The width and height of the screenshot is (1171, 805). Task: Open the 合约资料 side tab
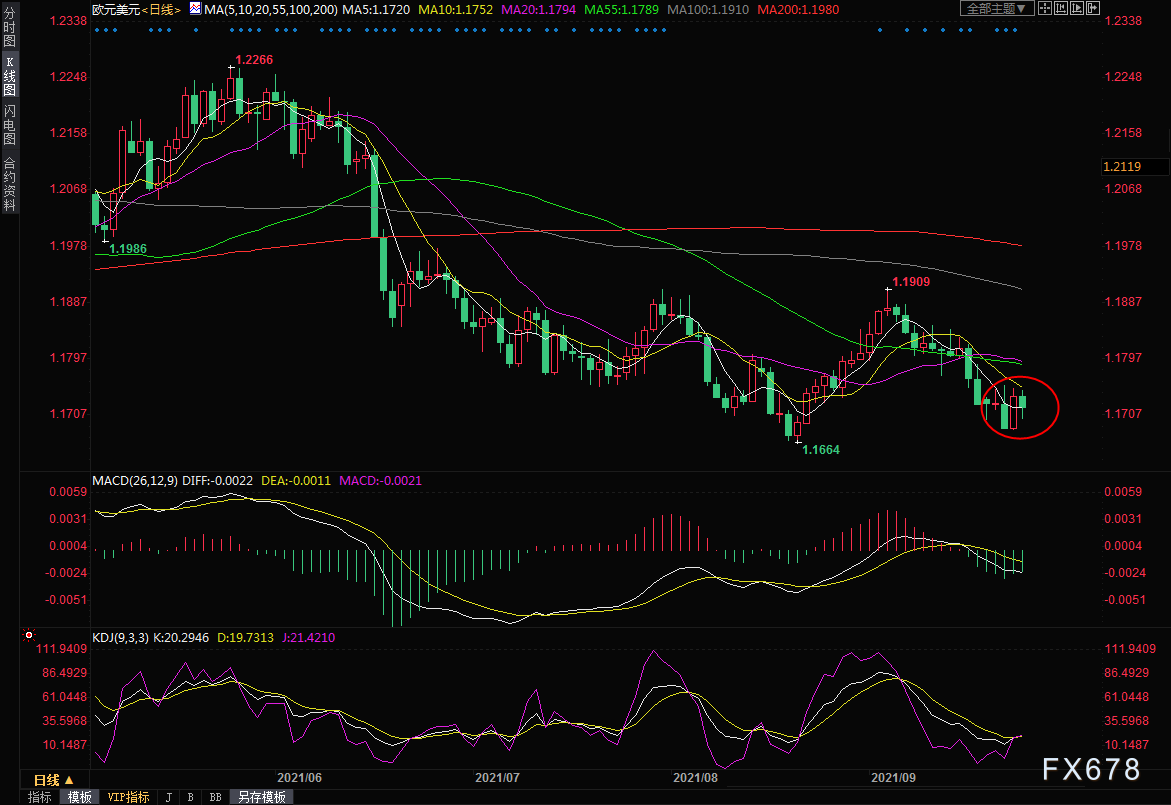pyautogui.click(x=9, y=183)
